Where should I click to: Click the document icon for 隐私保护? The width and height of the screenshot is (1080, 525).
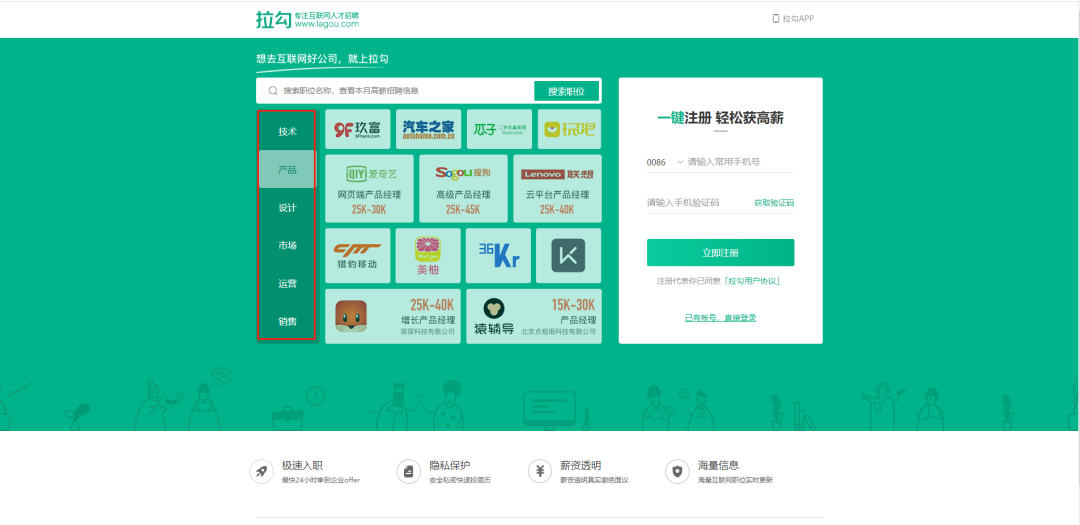pyautogui.click(x=408, y=471)
